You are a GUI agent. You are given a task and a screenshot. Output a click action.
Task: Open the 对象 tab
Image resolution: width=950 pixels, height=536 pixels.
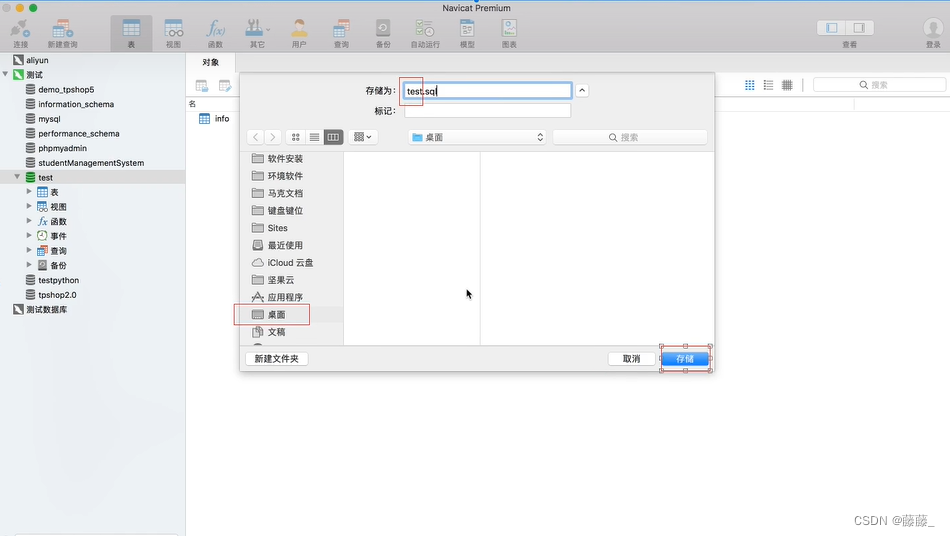tap(210, 62)
